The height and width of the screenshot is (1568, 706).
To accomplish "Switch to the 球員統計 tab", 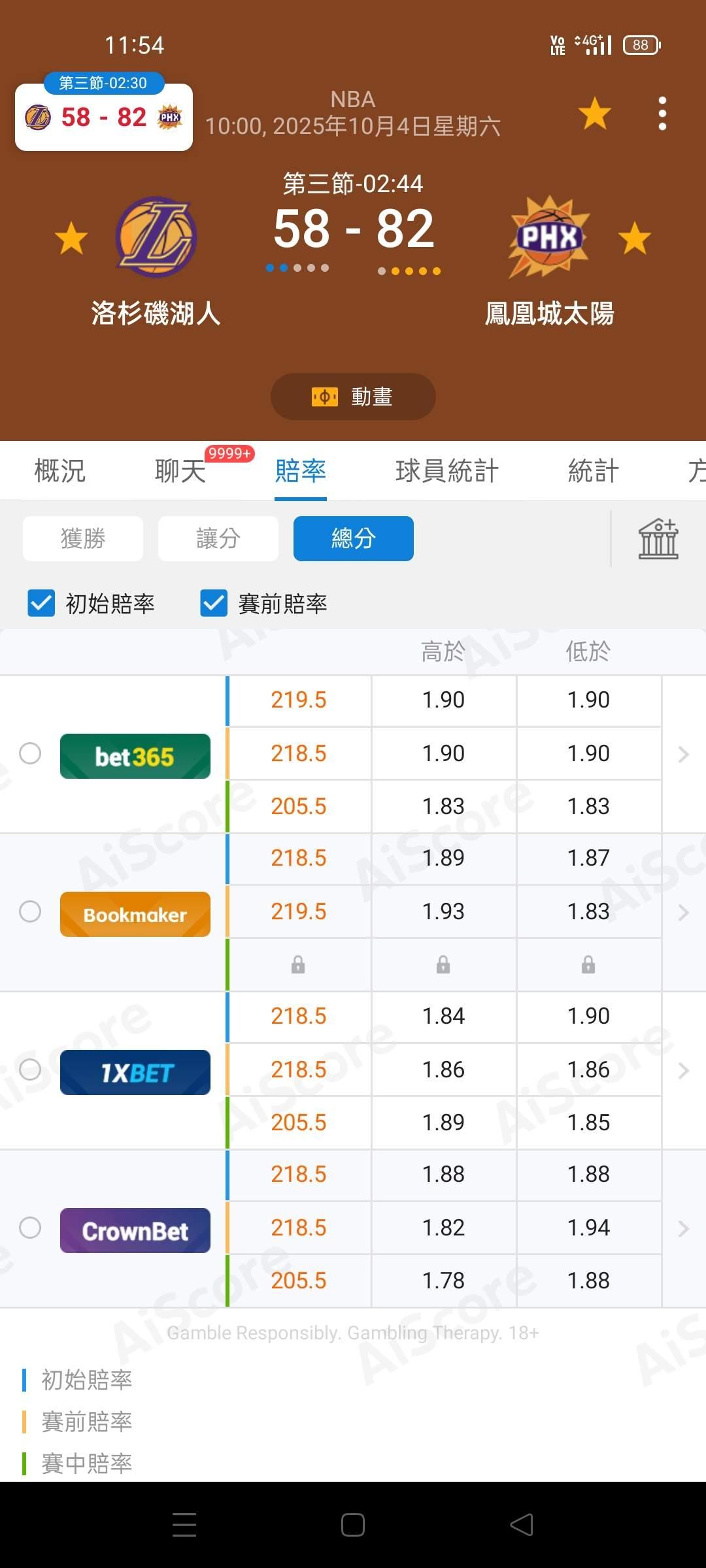I will (446, 471).
